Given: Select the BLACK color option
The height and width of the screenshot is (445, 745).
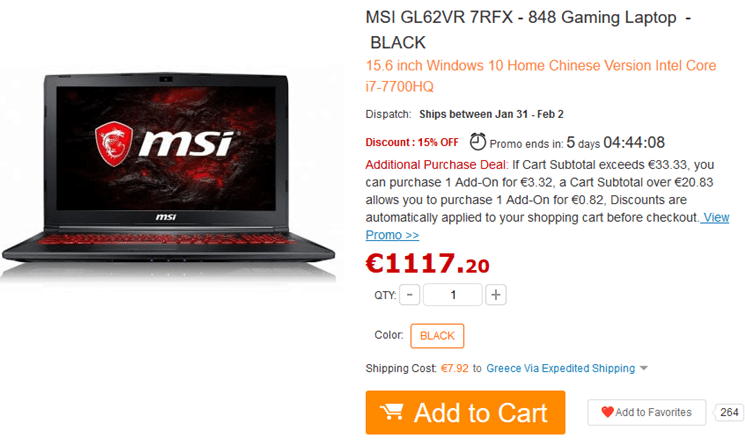Looking at the screenshot, I should pyautogui.click(x=437, y=336).
